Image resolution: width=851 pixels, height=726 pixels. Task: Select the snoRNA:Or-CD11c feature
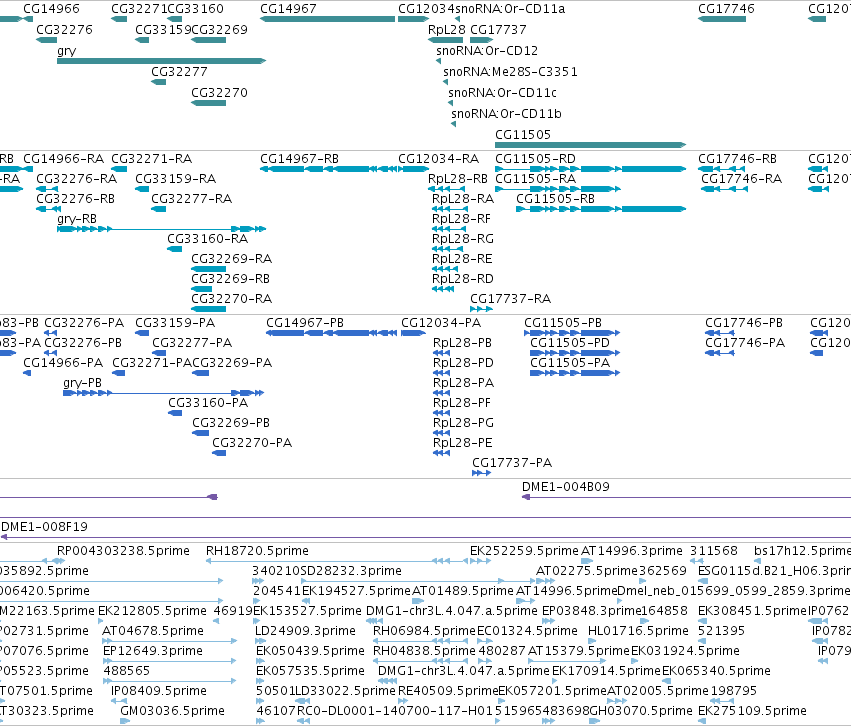click(x=450, y=103)
